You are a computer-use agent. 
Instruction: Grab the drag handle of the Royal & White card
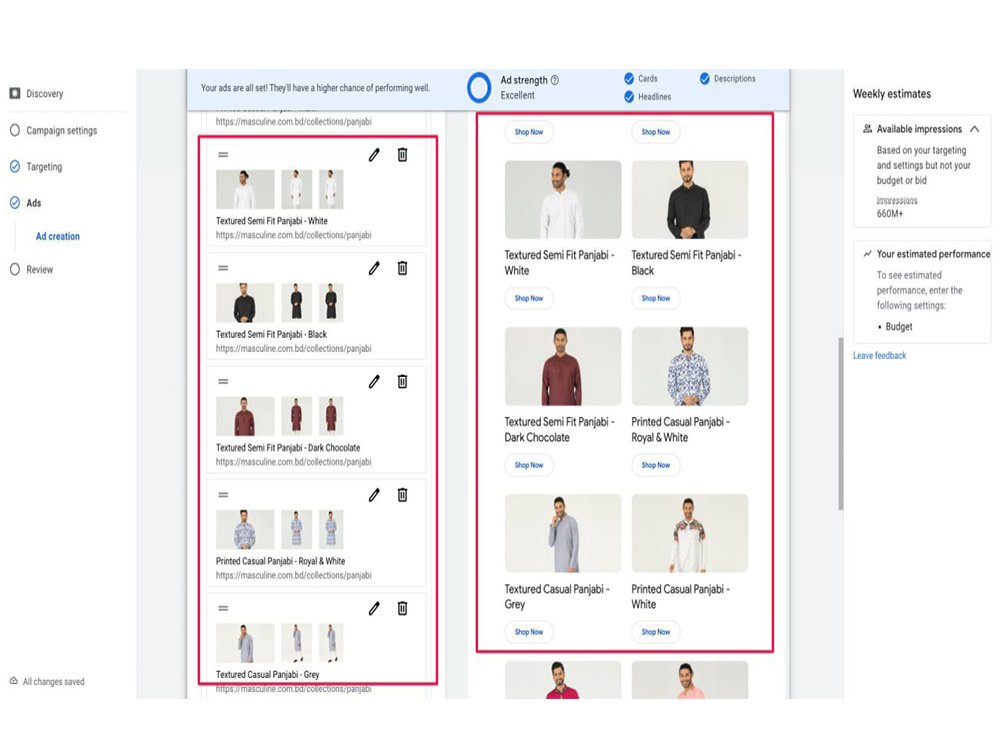(223, 495)
